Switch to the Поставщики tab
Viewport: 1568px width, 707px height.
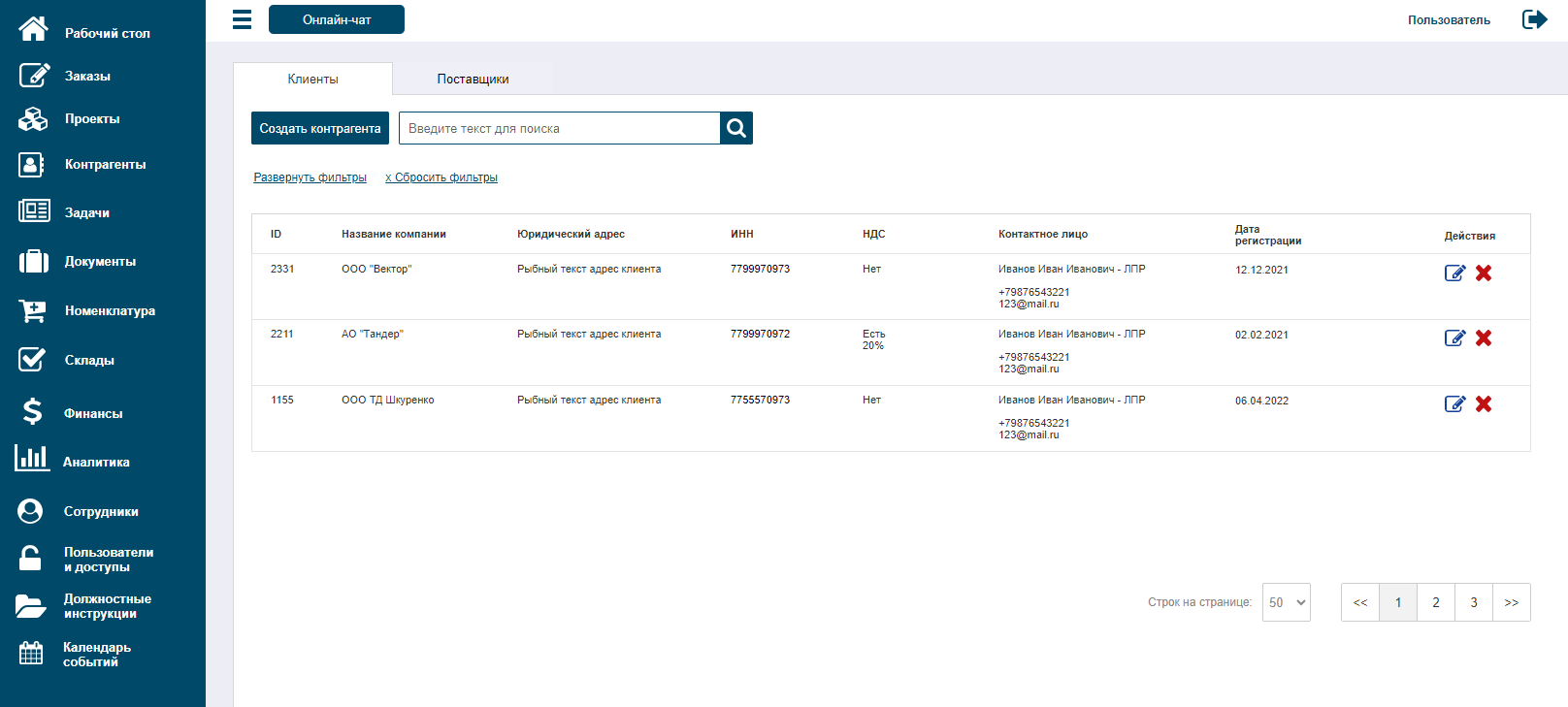pos(473,79)
